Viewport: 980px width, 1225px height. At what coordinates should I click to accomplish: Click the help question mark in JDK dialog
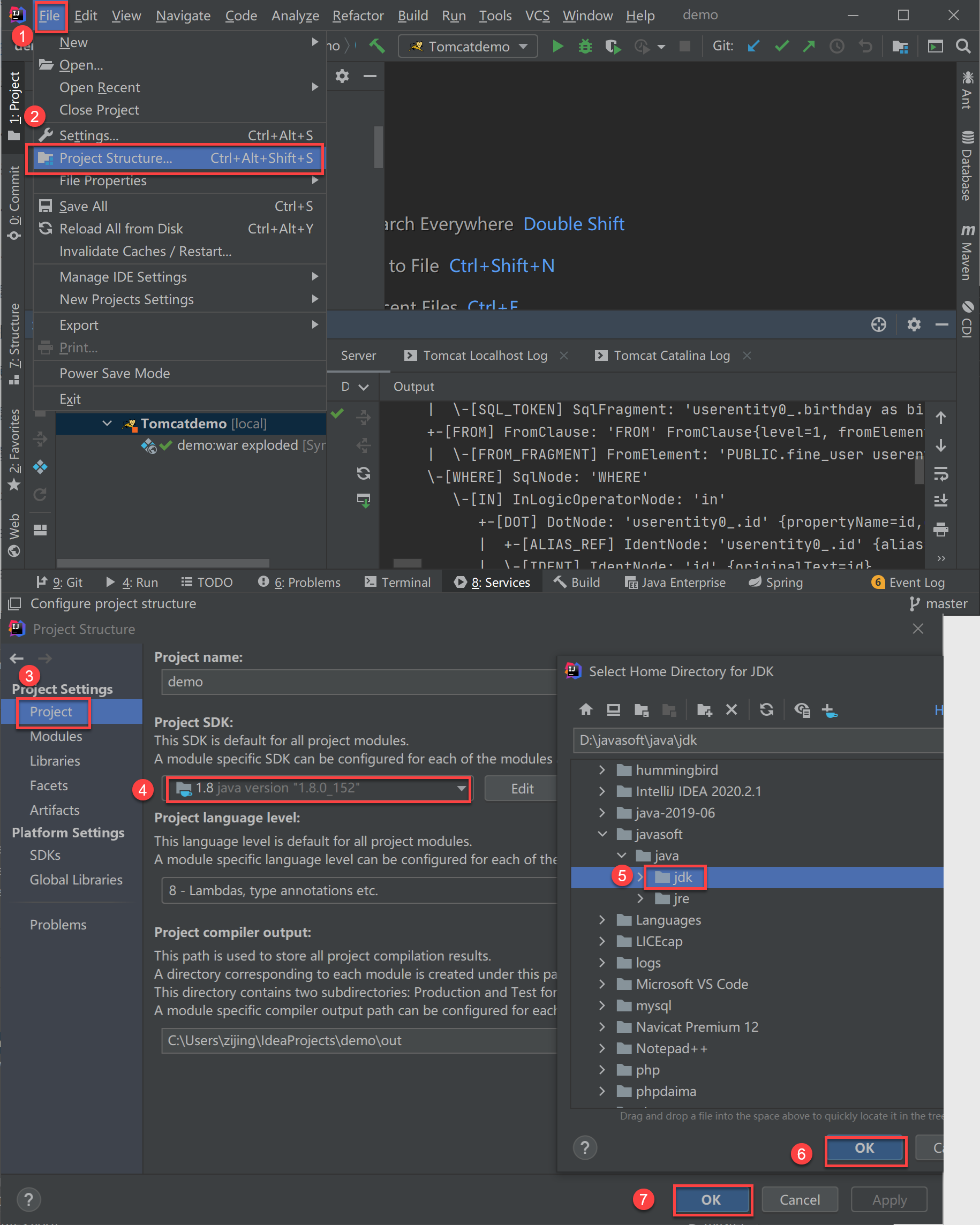[585, 1148]
